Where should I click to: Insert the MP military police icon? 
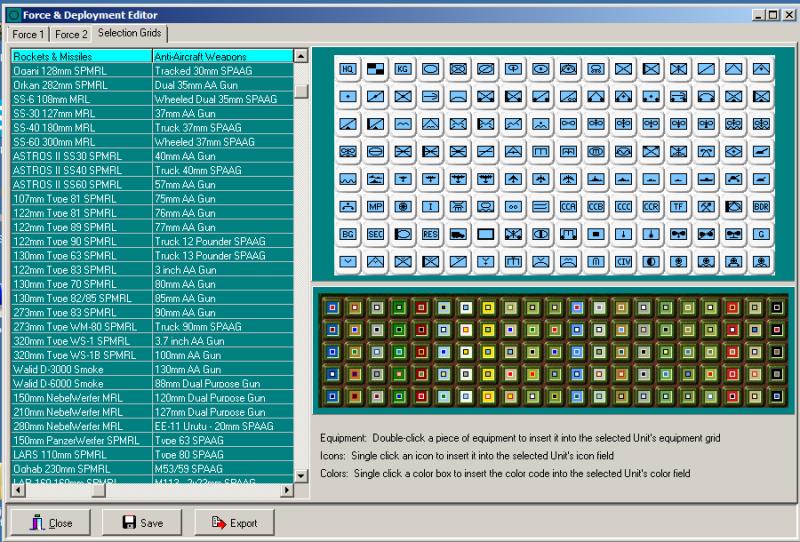(375, 207)
